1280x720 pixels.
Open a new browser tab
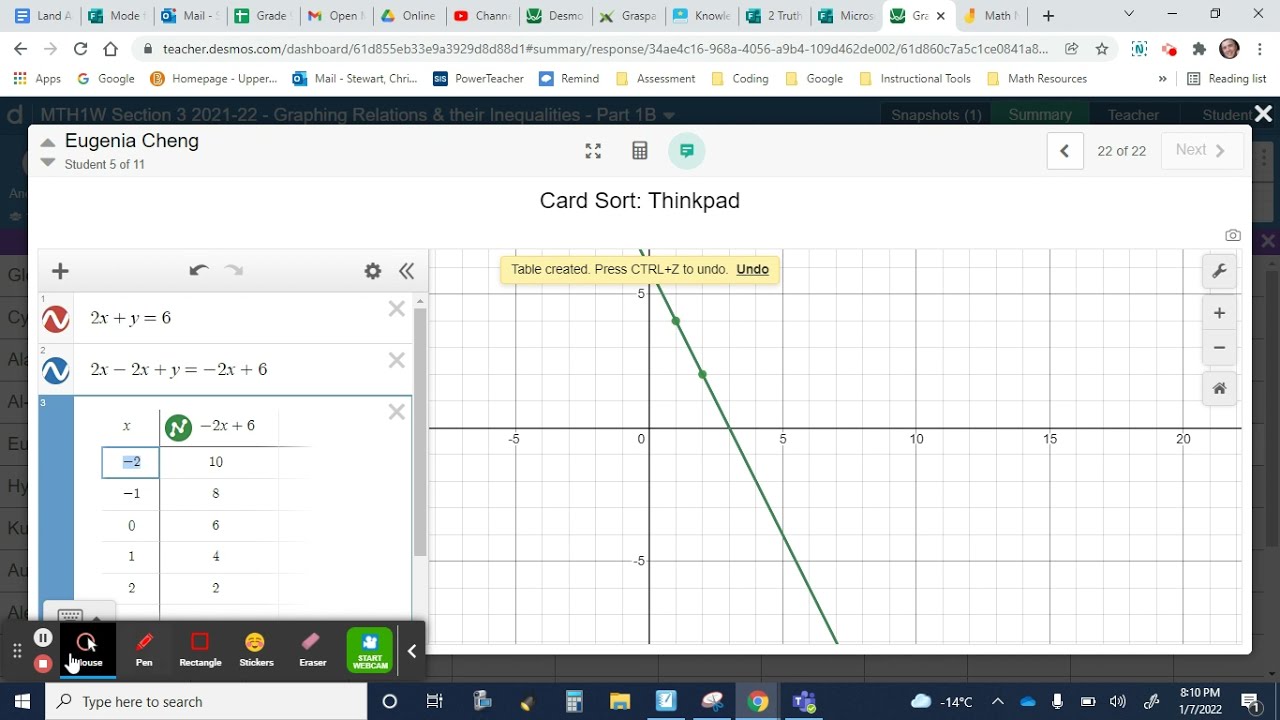point(1048,16)
